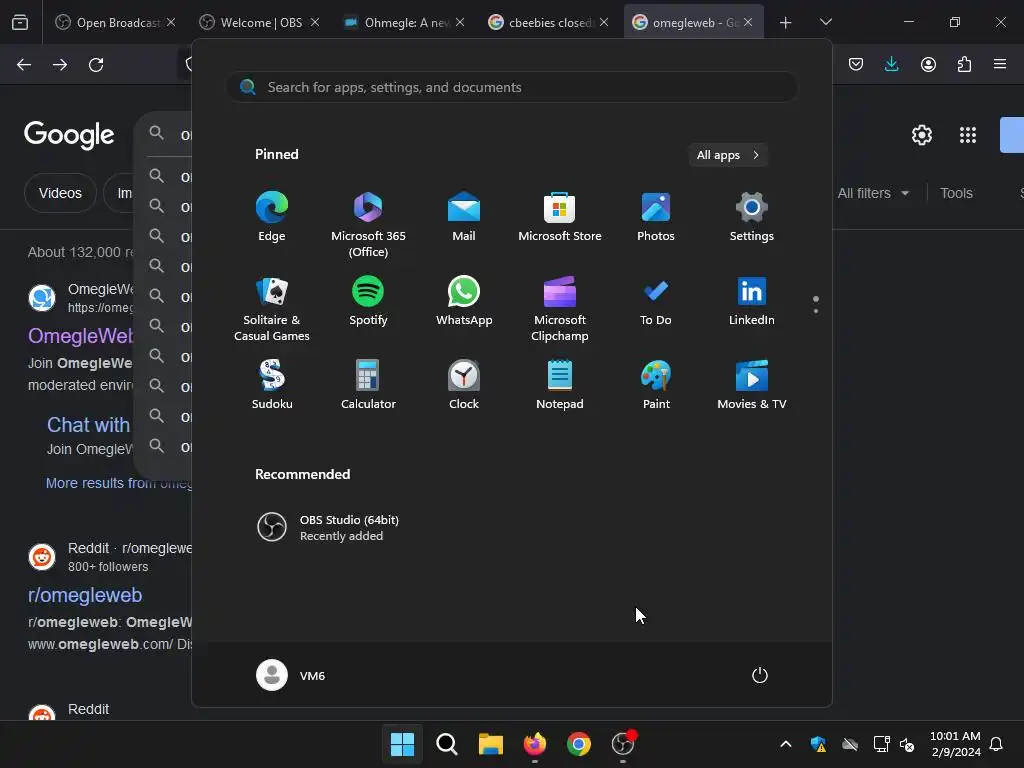Open the OmegleWeb search result title
The height and width of the screenshot is (768, 1024).
pos(80,336)
